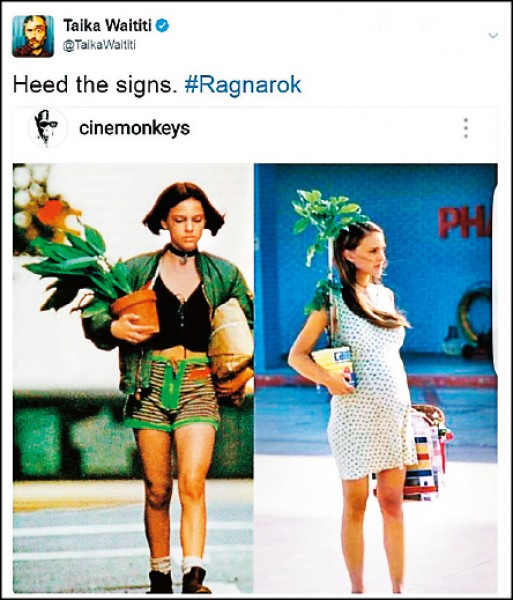The height and width of the screenshot is (600, 513).
Task: Click the black boots in left photo
Action: pos(179,581)
